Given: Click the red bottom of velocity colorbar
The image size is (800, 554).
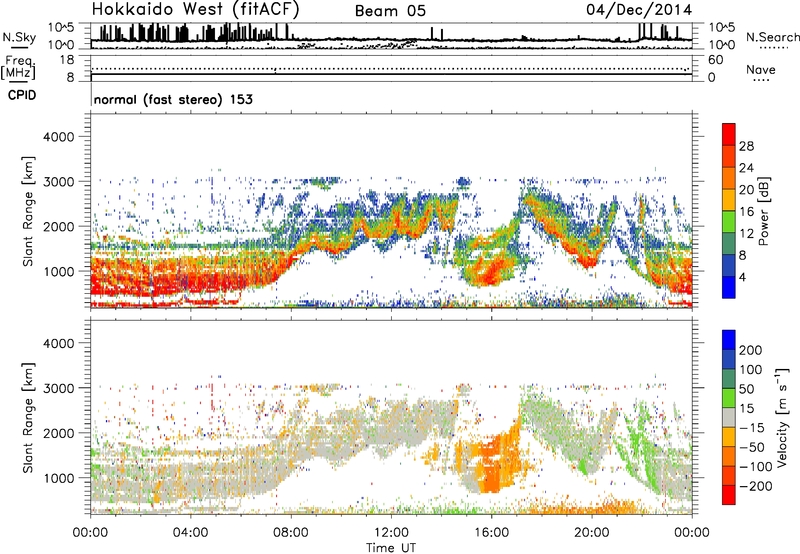Looking at the screenshot, I should pos(729,495).
